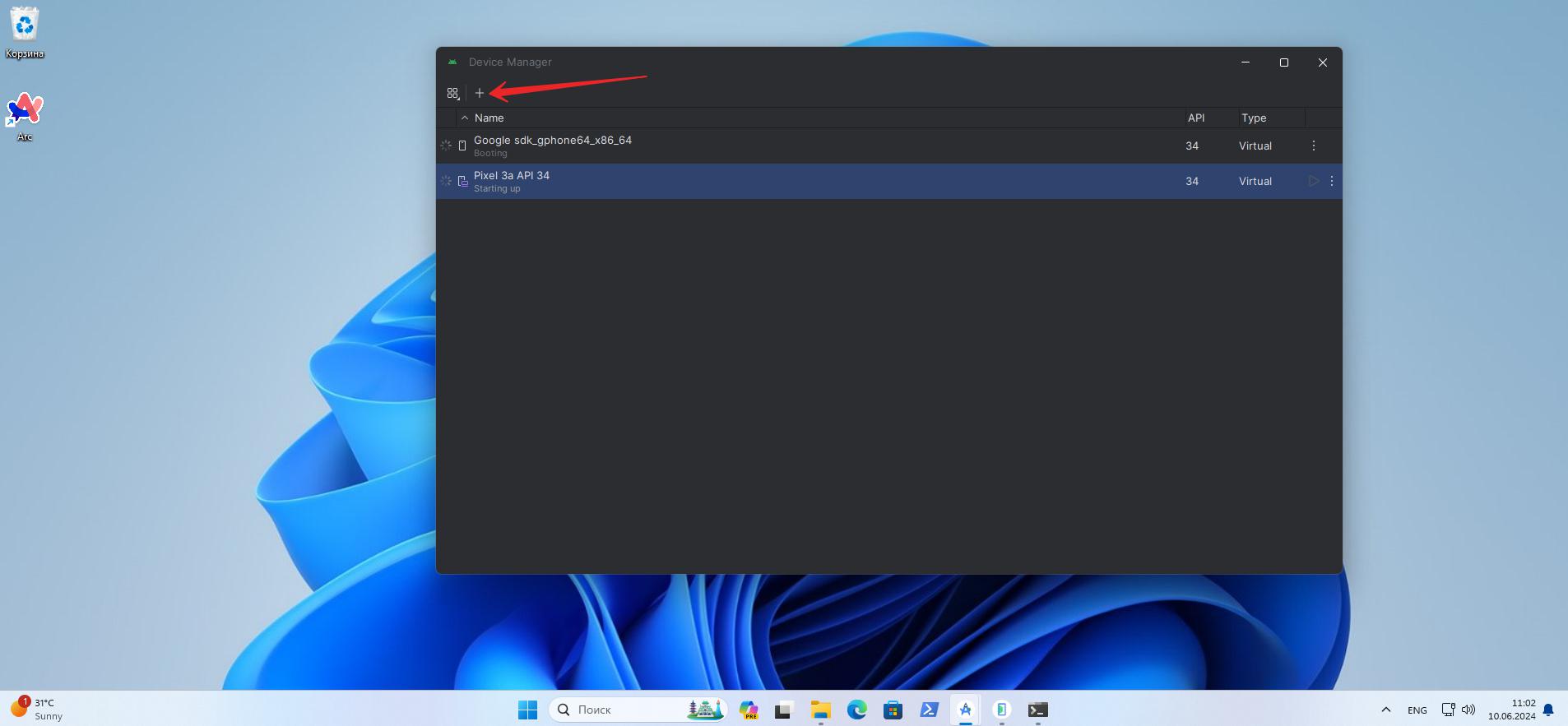Maximize the Device Manager window
This screenshot has height=726, width=1568.
click(x=1284, y=62)
